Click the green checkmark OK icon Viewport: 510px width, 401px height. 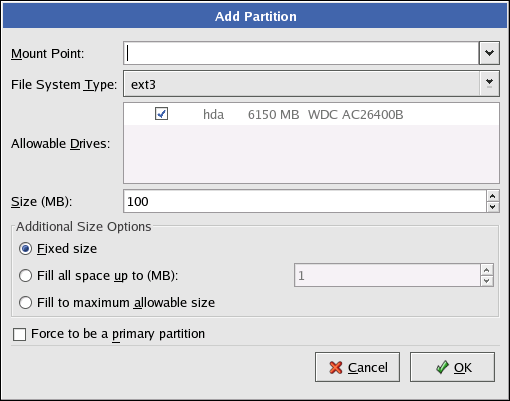[x=442, y=367]
